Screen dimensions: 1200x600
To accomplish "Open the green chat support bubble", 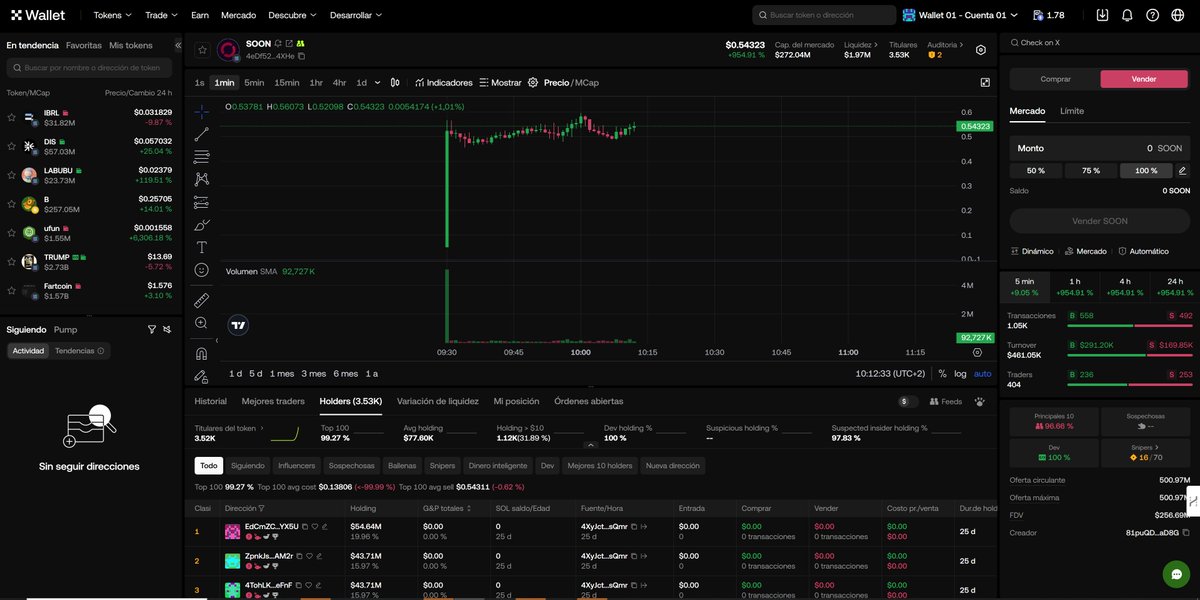I will pos(1176,574).
